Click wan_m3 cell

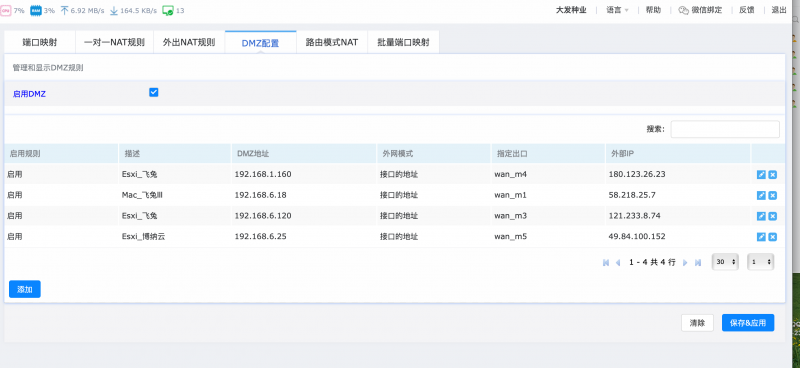pos(510,216)
